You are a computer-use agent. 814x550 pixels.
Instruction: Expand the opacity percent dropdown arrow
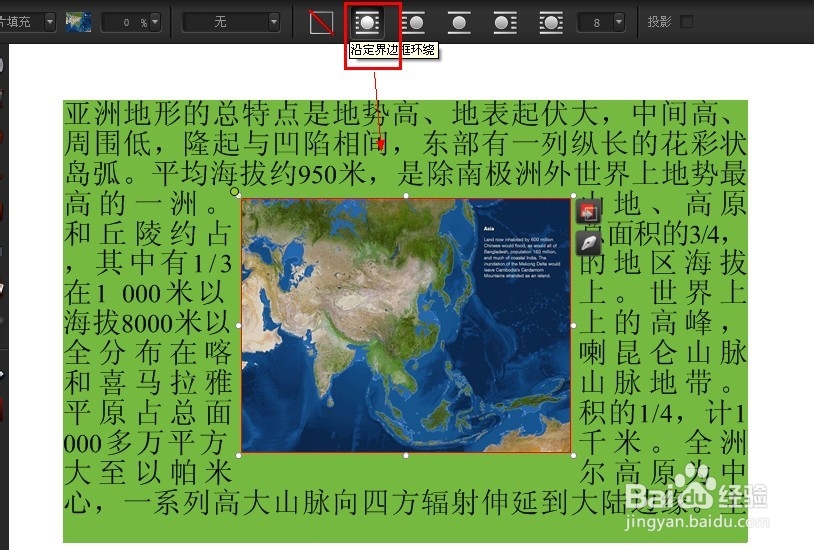(x=154, y=22)
